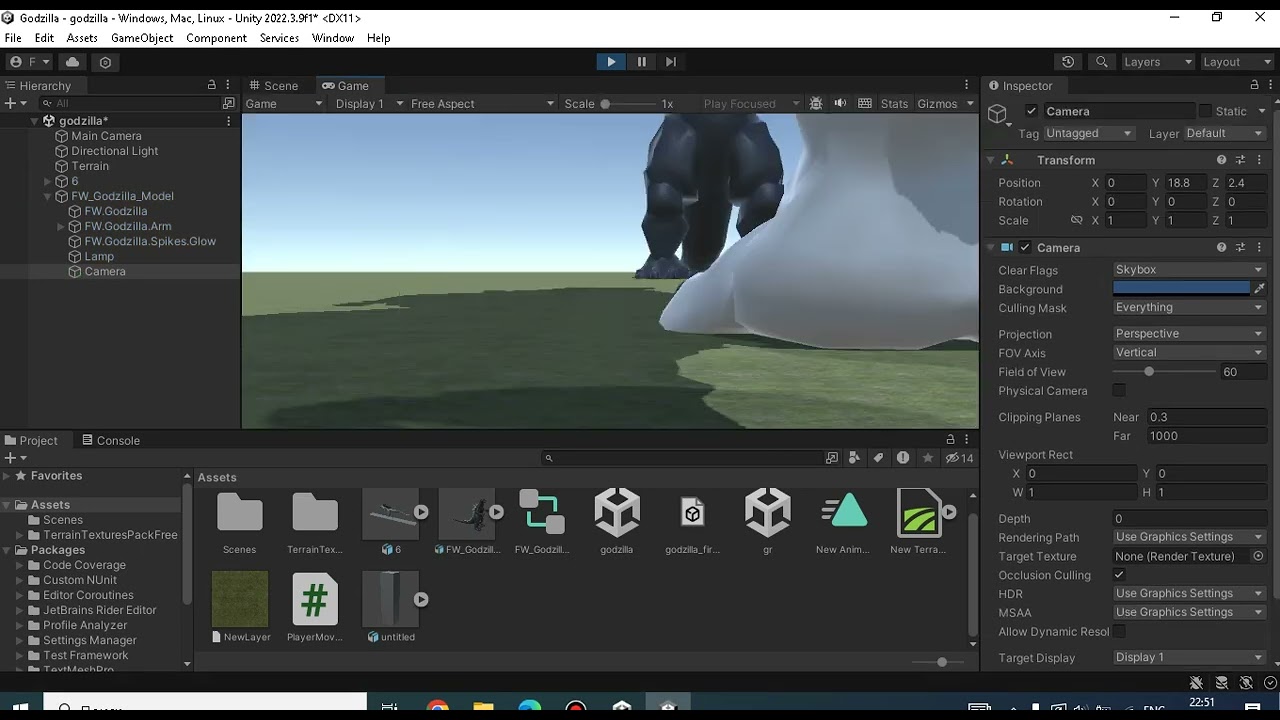The height and width of the screenshot is (720, 1280).
Task: Start Play mode
Action: point(611,62)
